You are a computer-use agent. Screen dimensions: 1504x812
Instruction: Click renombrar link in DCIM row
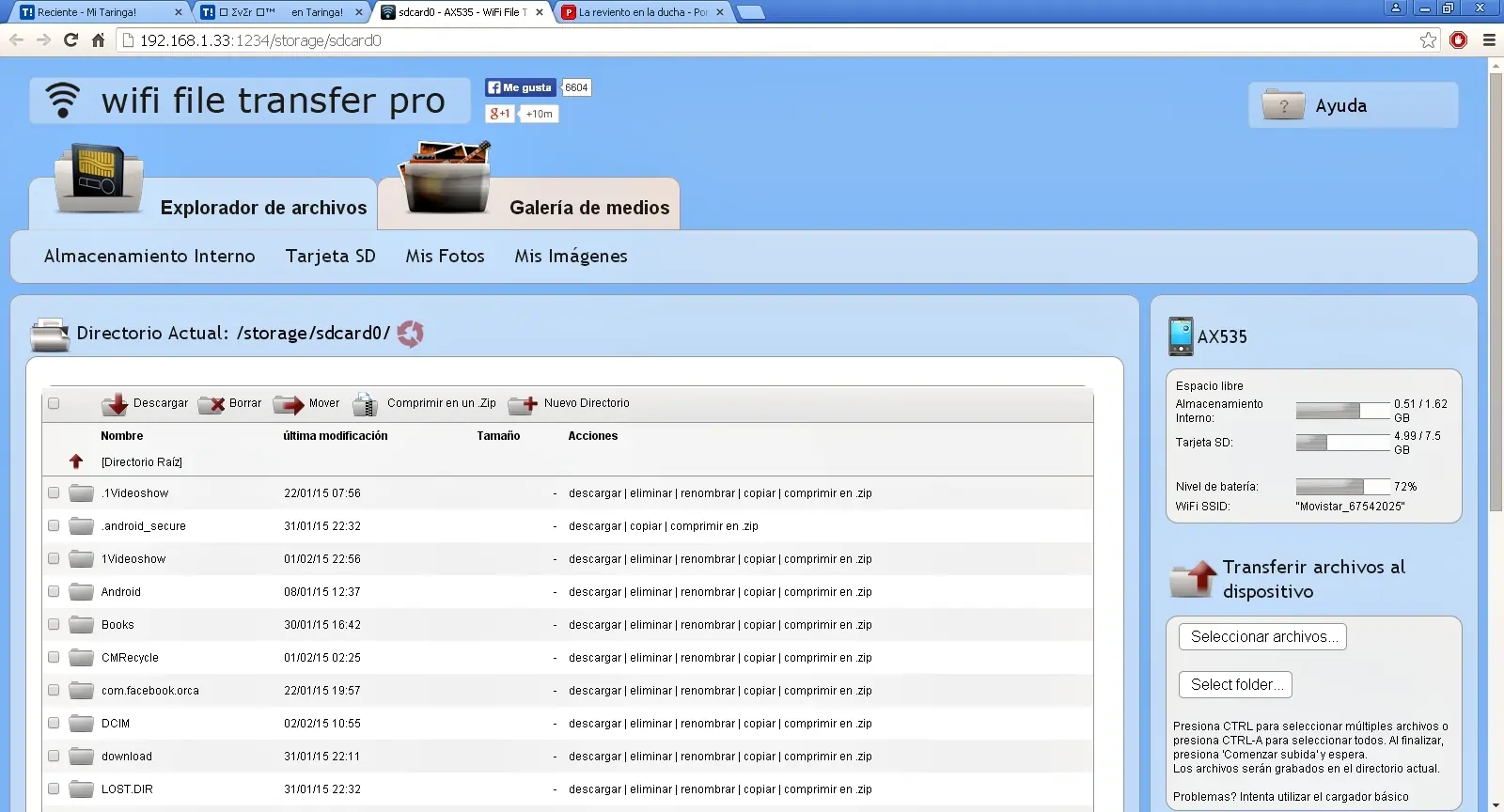click(708, 724)
